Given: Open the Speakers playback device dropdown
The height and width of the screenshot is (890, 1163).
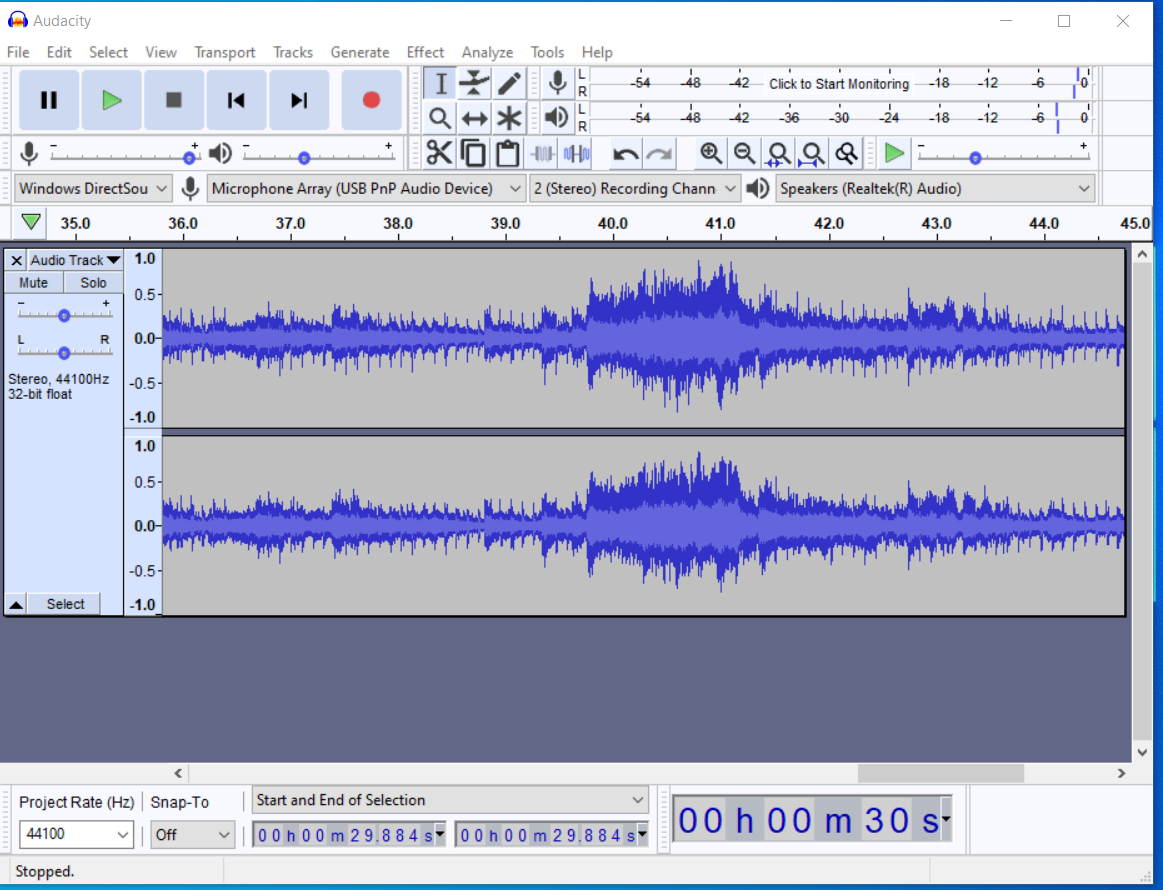Looking at the screenshot, I should tap(935, 188).
